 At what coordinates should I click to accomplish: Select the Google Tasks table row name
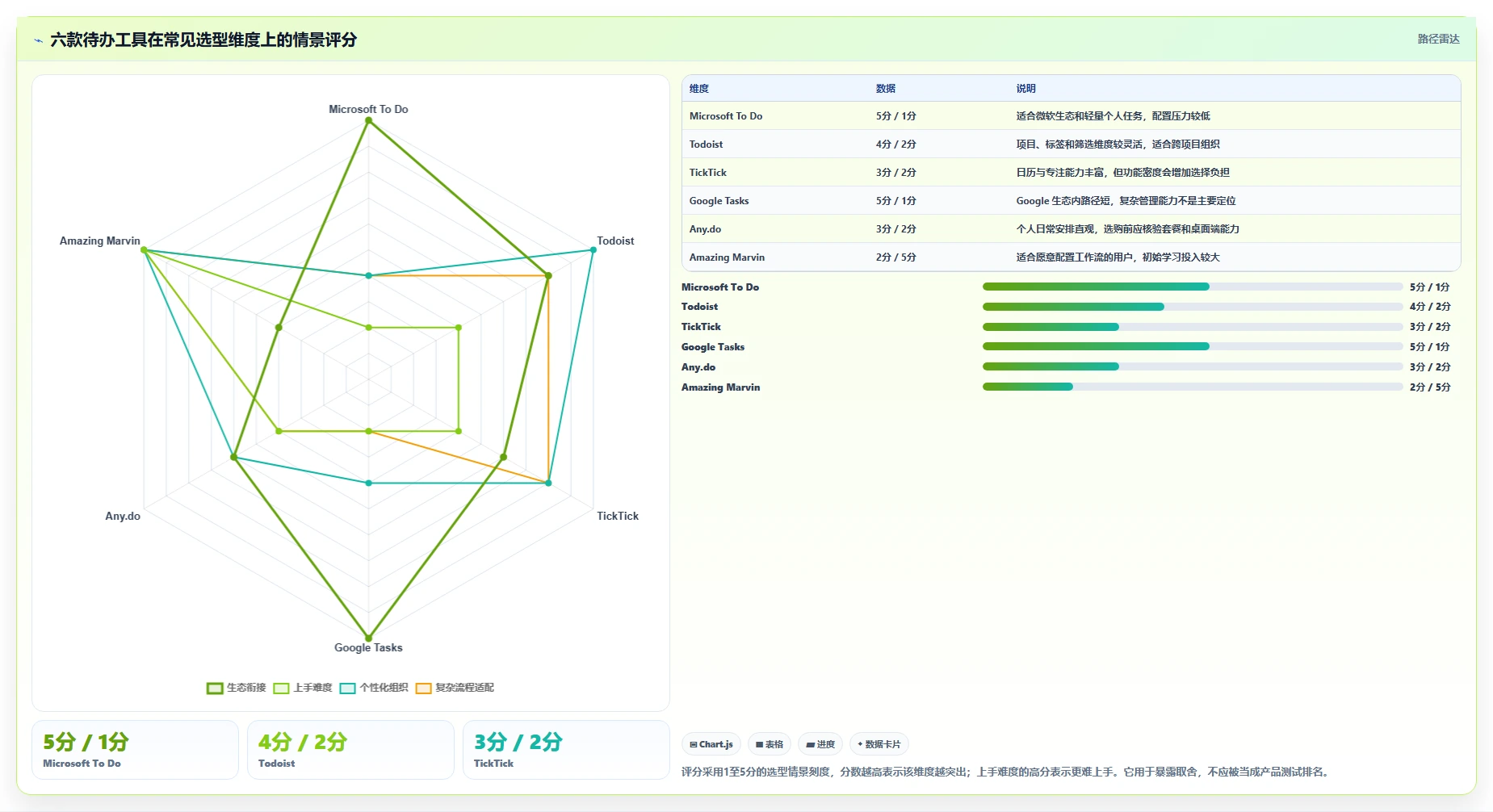pyautogui.click(x=719, y=201)
